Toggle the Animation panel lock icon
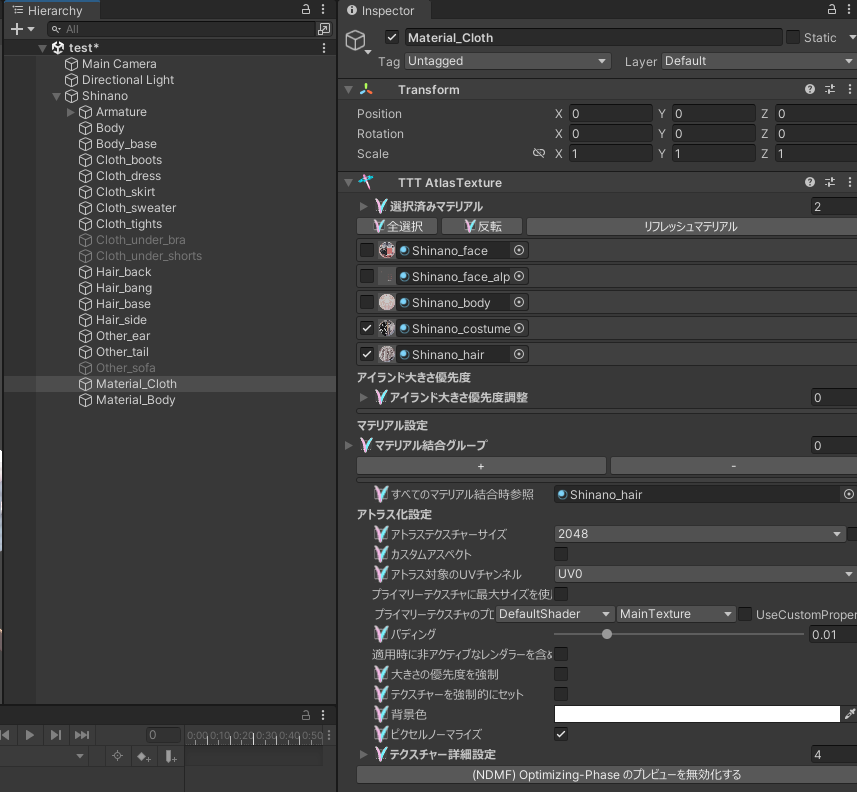857x792 pixels. [x=306, y=715]
